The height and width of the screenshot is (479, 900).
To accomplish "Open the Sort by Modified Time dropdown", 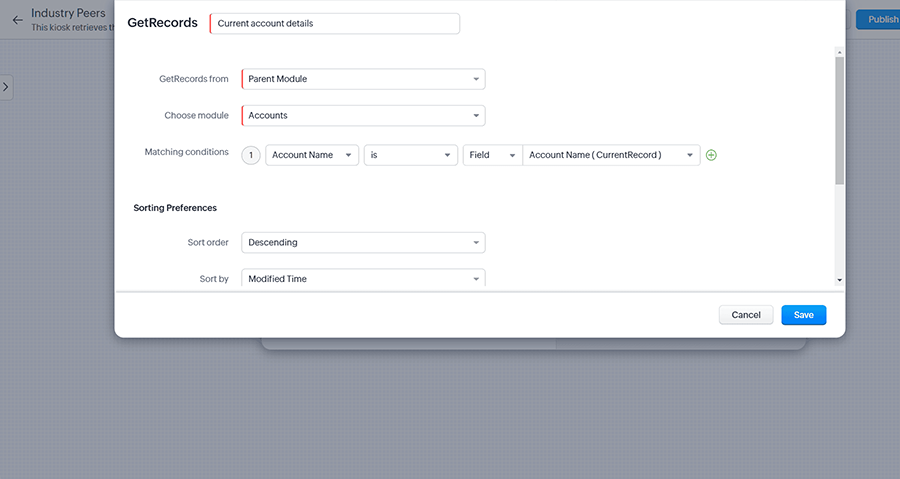I will point(363,278).
